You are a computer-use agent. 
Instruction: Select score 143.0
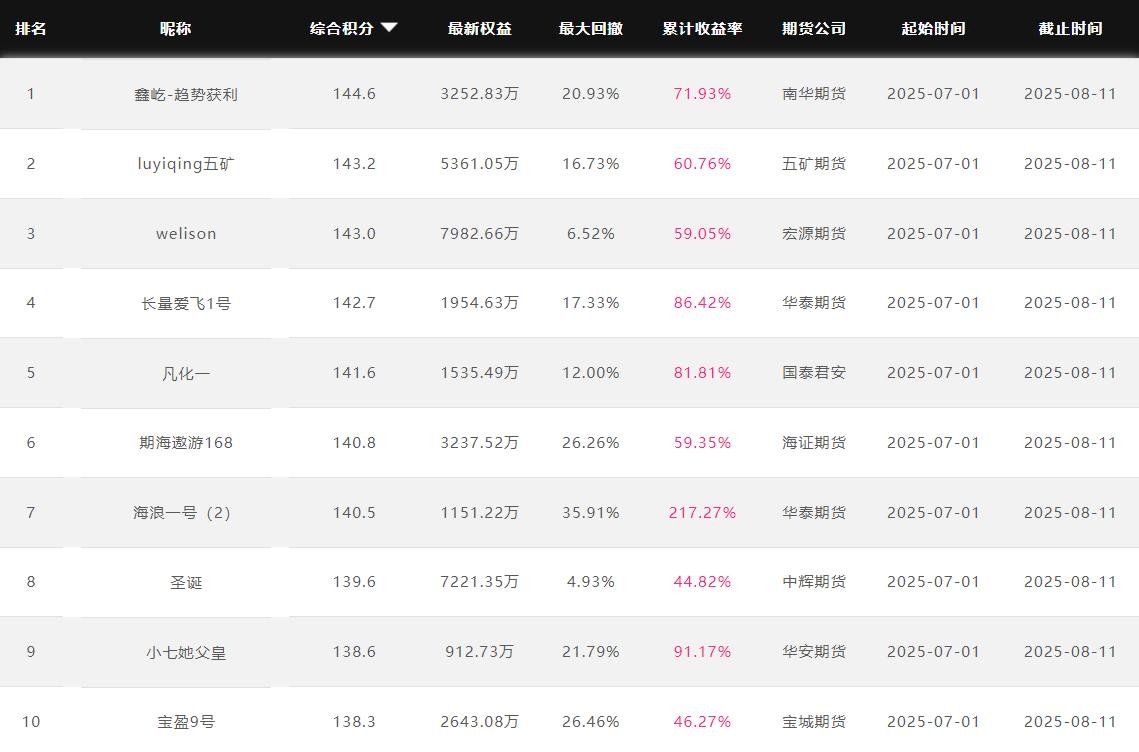click(x=354, y=233)
